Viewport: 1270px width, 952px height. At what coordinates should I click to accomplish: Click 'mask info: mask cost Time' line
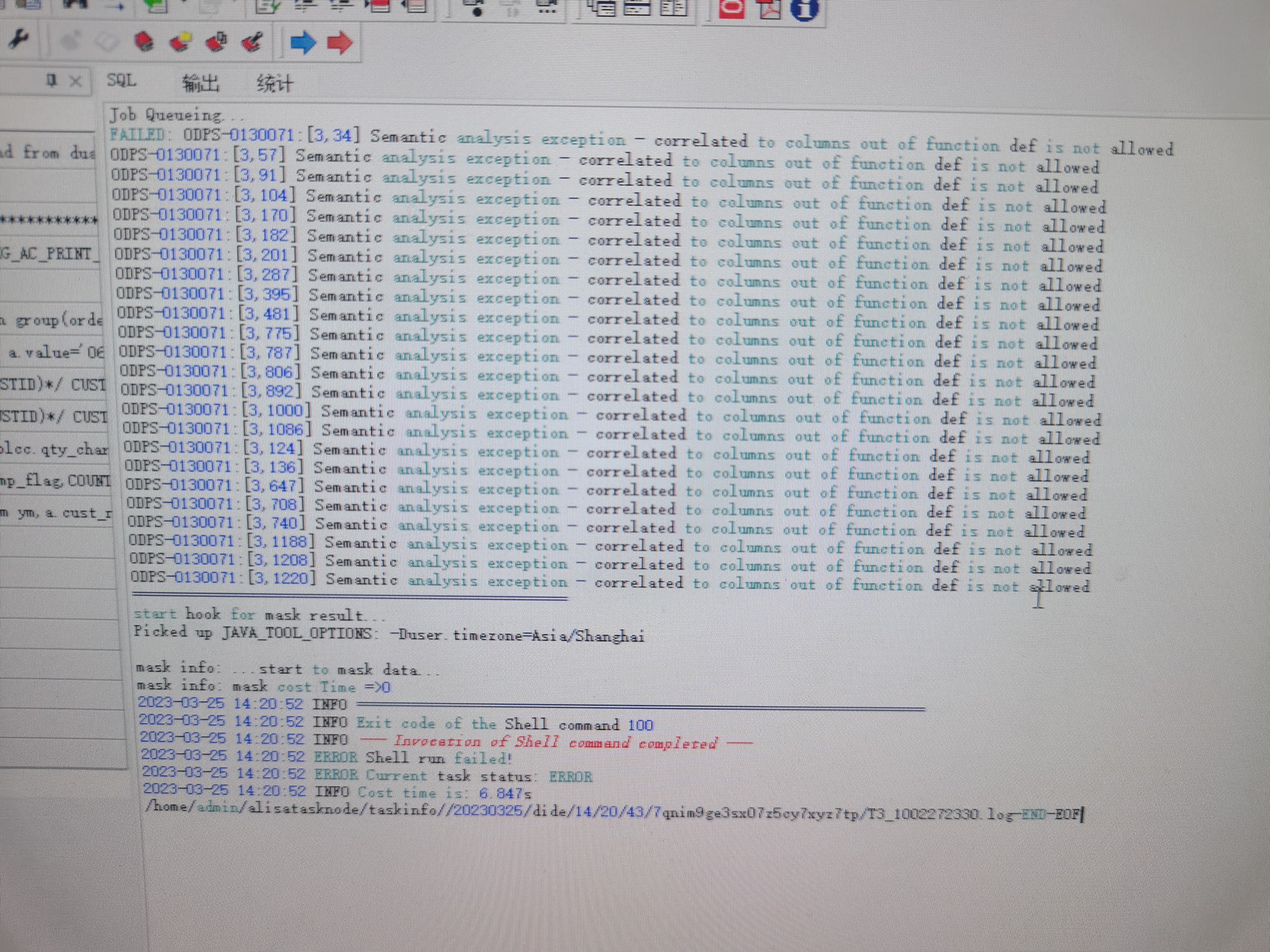[x=264, y=687]
